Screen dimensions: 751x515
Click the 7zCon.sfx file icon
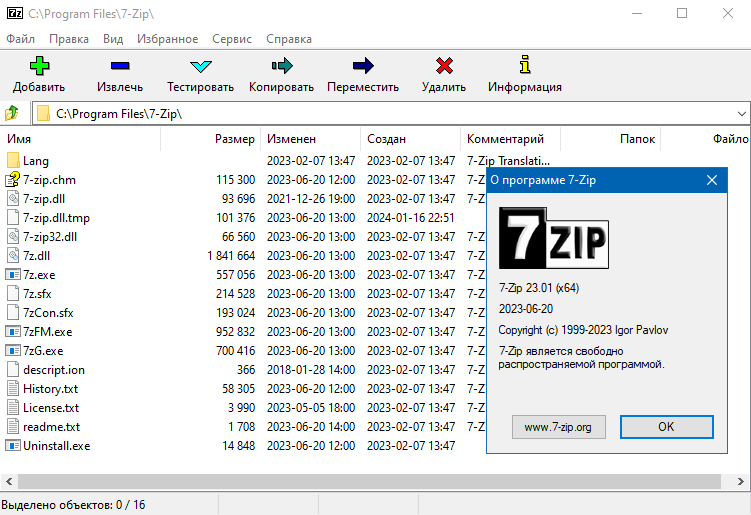click(x=13, y=312)
